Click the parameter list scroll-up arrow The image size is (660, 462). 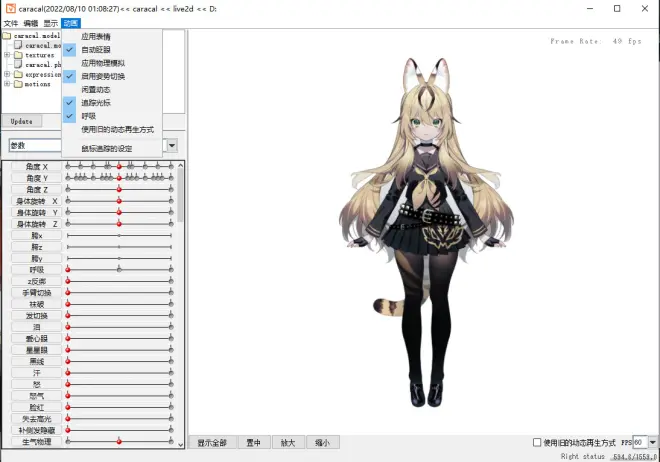click(x=181, y=165)
